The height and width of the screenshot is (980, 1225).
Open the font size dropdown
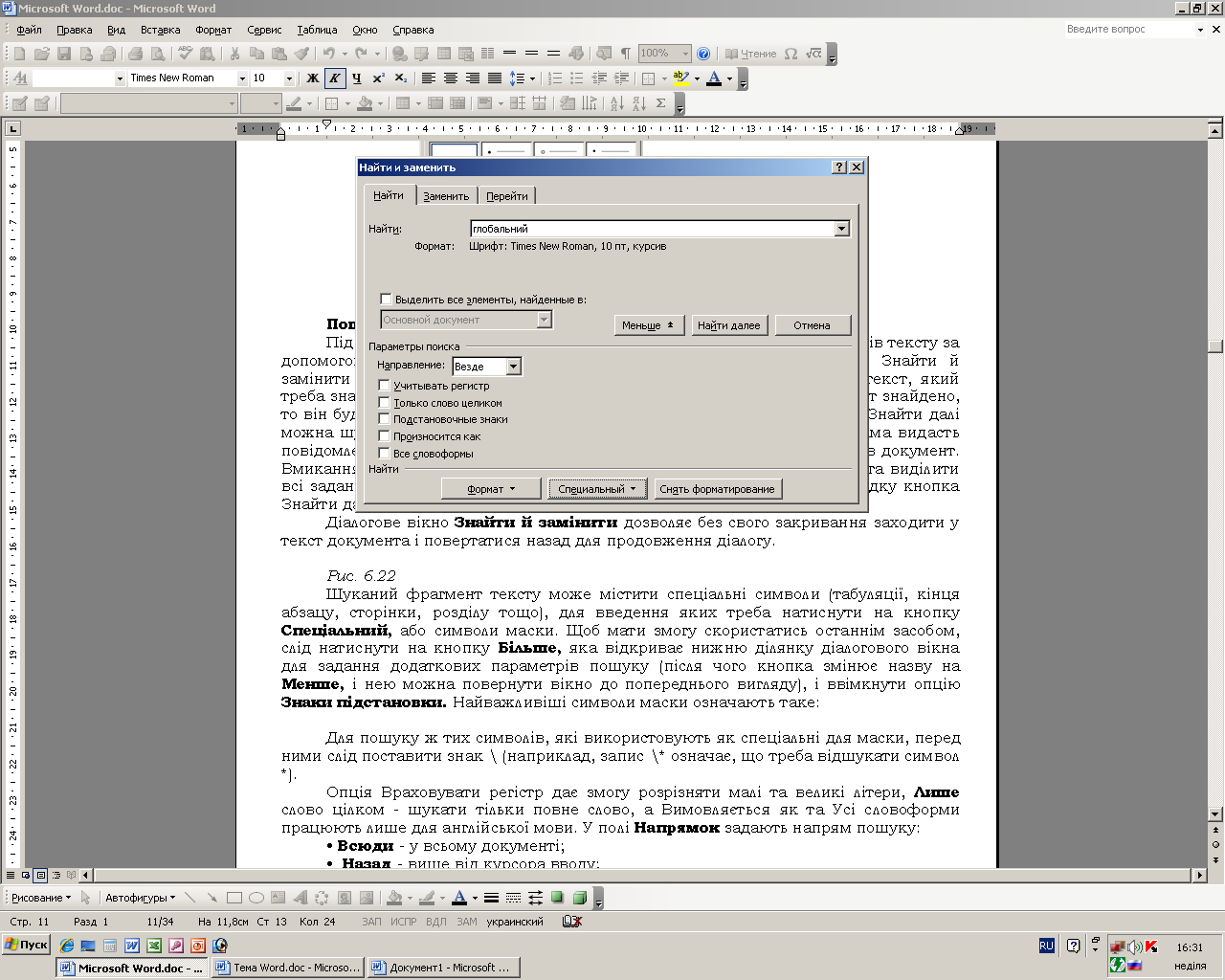click(289, 78)
